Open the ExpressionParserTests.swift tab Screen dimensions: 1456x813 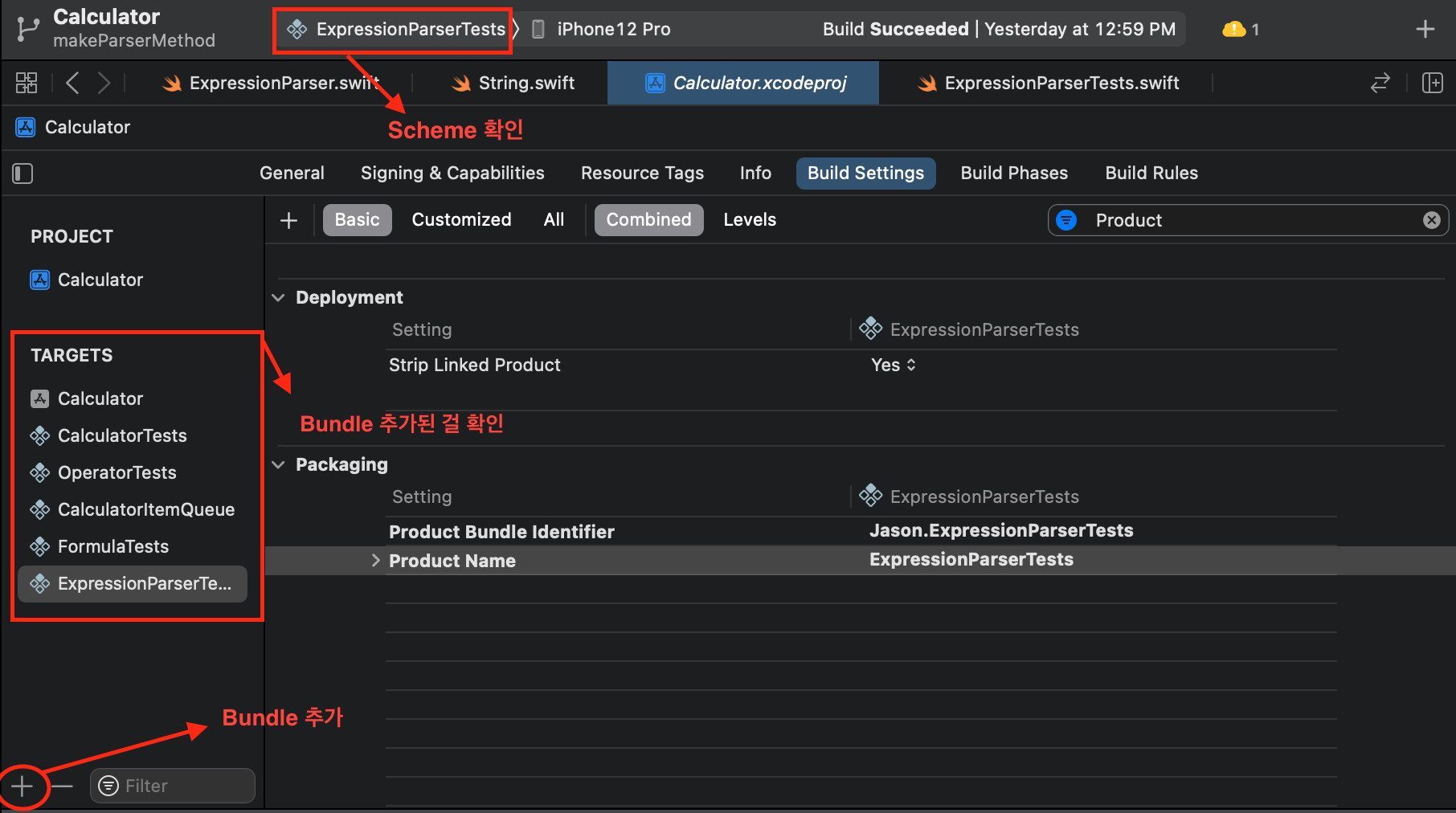click(1049, 83)
